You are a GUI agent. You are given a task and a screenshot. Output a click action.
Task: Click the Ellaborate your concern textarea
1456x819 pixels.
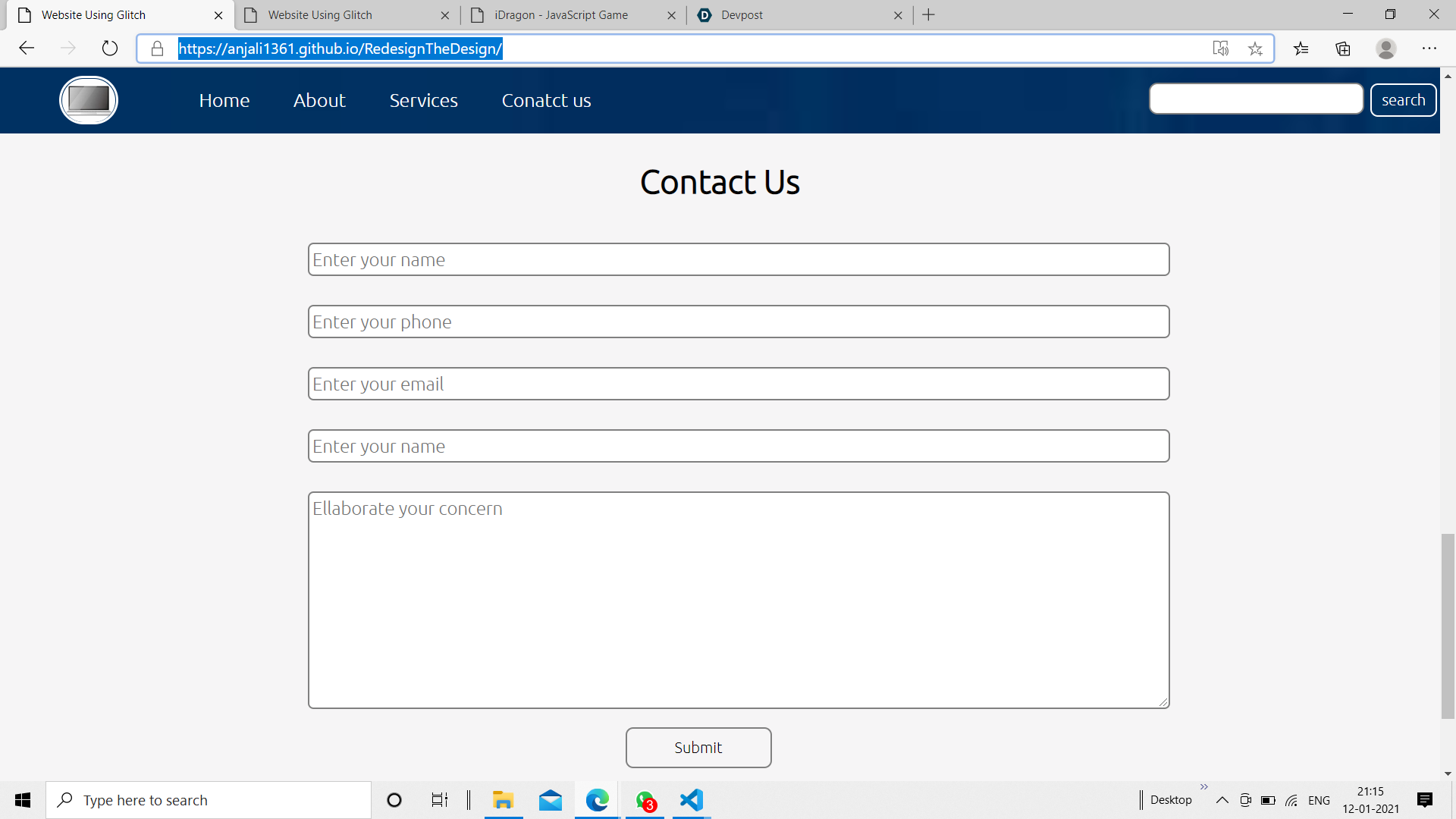pyautogui.click(x=738, y=600)
